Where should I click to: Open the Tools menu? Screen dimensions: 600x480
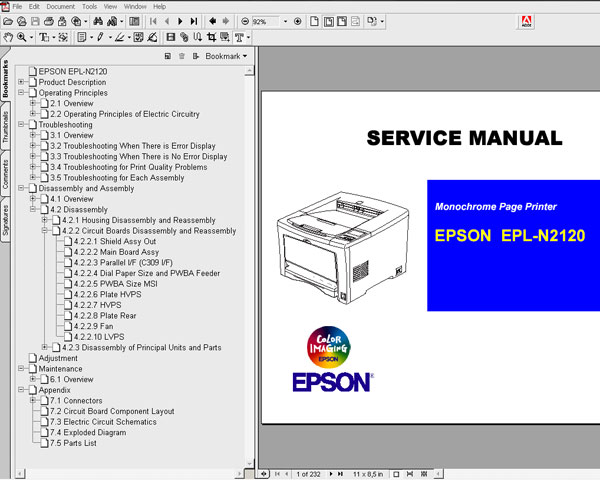click(x=89, y=7)
